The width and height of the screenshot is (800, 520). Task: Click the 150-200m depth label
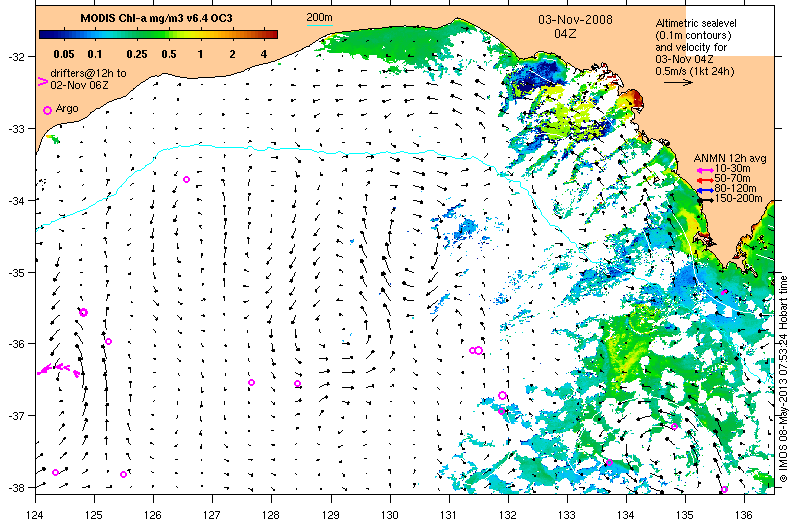[x=738, y=198]
